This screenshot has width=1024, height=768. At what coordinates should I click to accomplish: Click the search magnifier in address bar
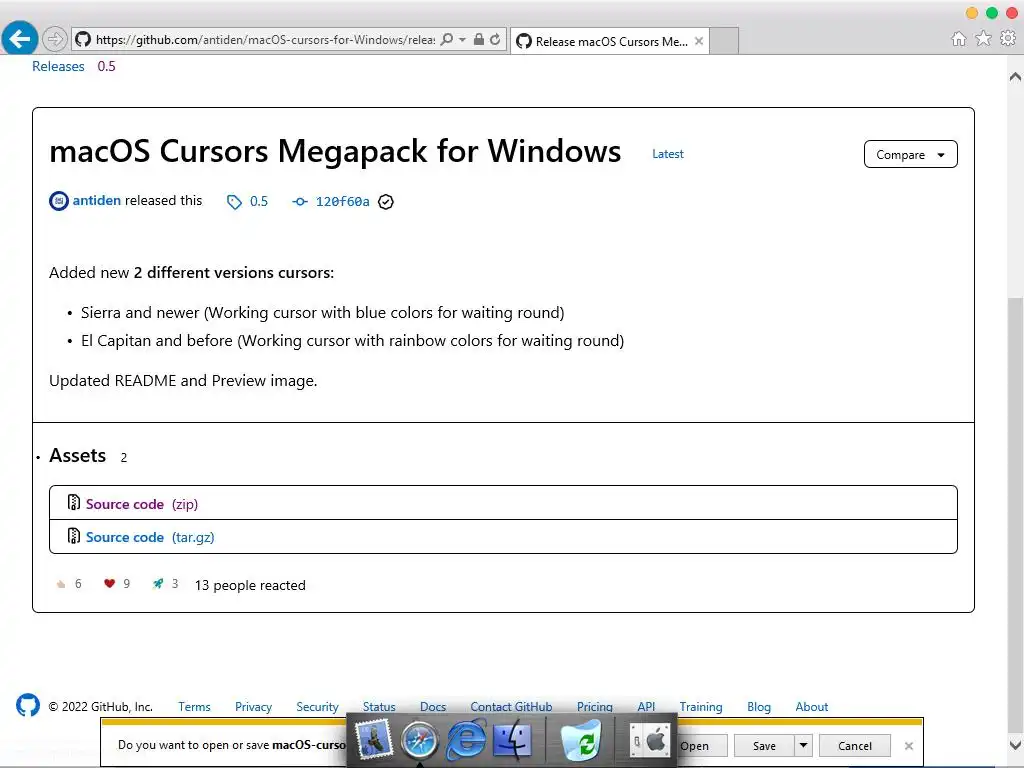coord(447,40)
